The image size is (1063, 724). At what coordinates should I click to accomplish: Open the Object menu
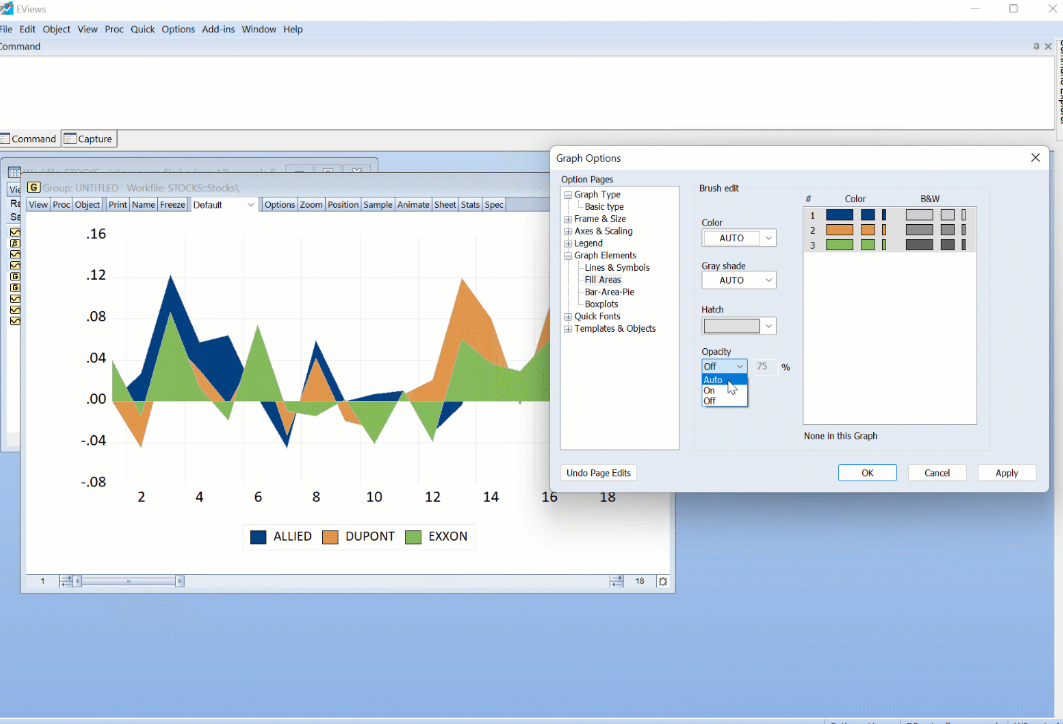point(56,29)
